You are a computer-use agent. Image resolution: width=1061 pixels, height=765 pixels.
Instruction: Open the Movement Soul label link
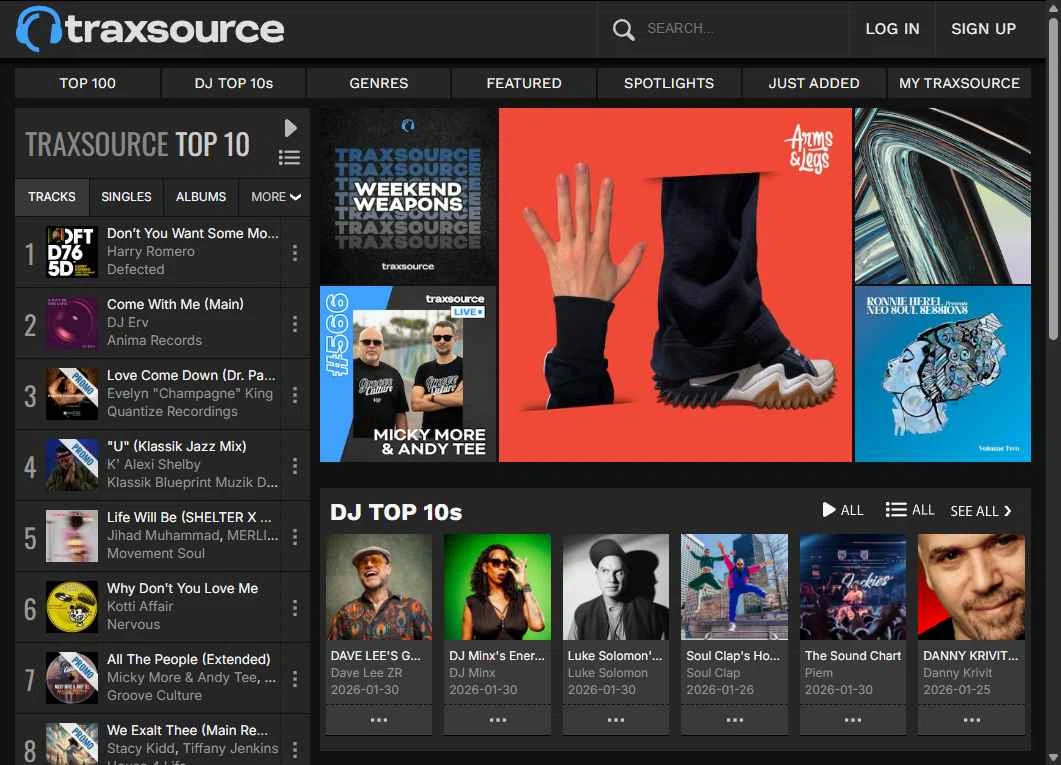click(x=156, y=553)
